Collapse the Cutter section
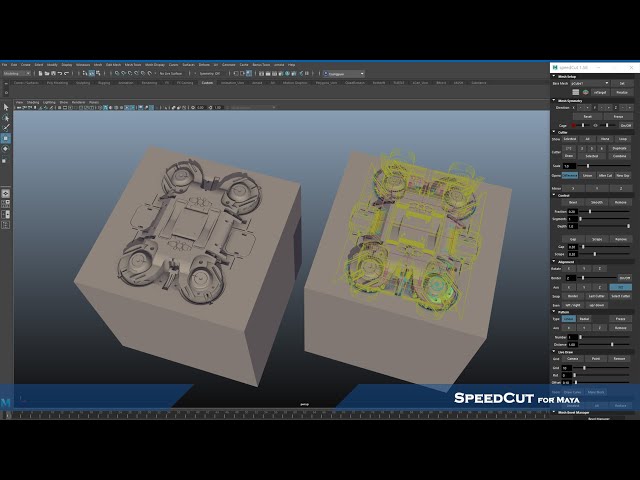Image resolution: width=640 pixels, height=480 pixels. pyautogui.click(x=554, y=132)
